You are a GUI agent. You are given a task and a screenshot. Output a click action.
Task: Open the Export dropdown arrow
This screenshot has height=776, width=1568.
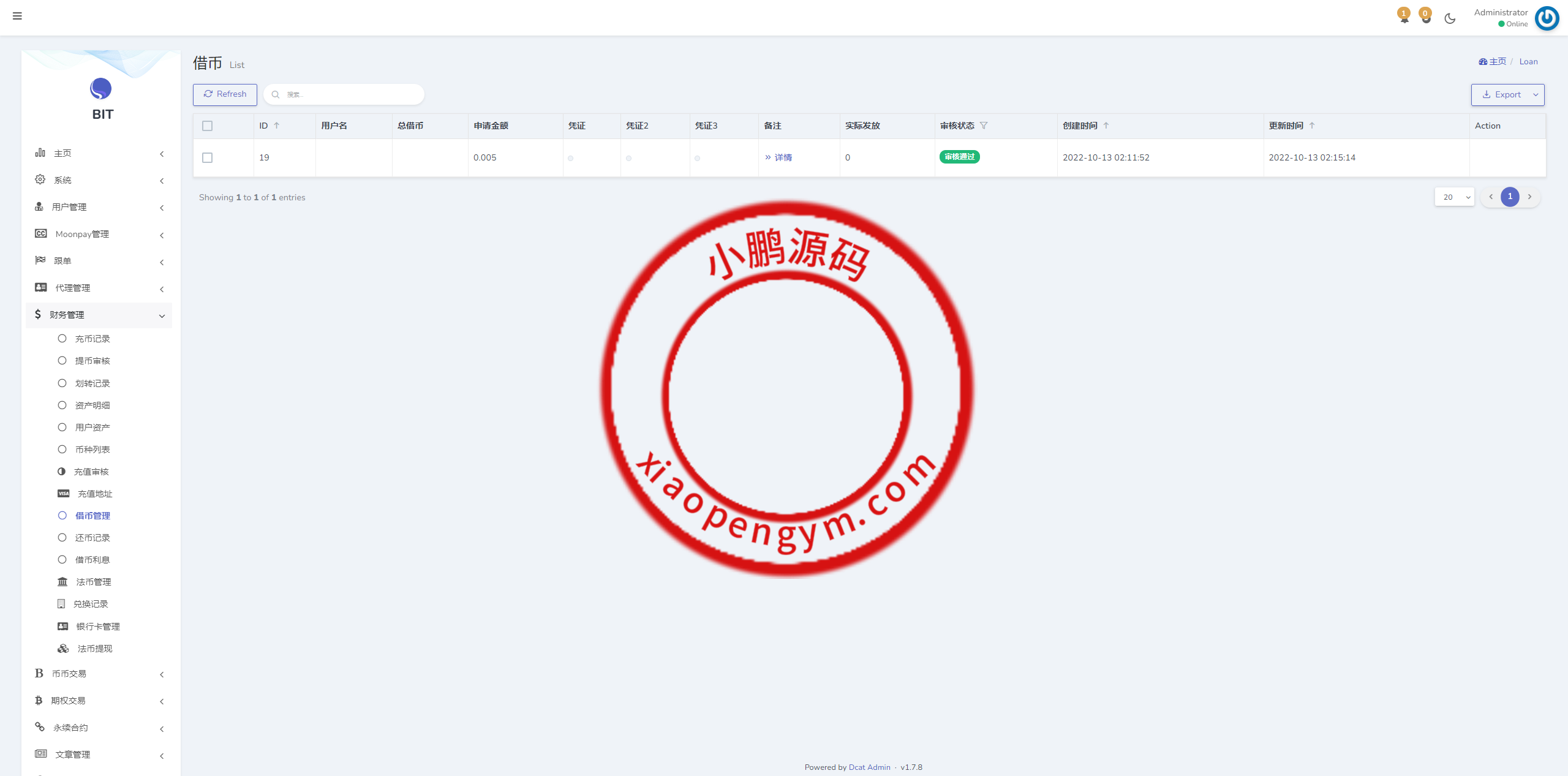[1536, 95]
